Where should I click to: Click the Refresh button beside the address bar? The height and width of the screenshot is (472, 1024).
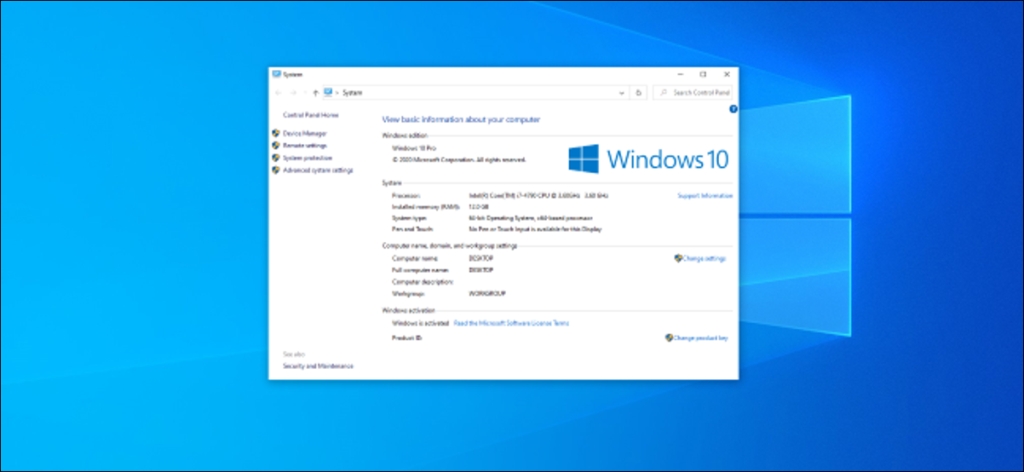point(639,93)
